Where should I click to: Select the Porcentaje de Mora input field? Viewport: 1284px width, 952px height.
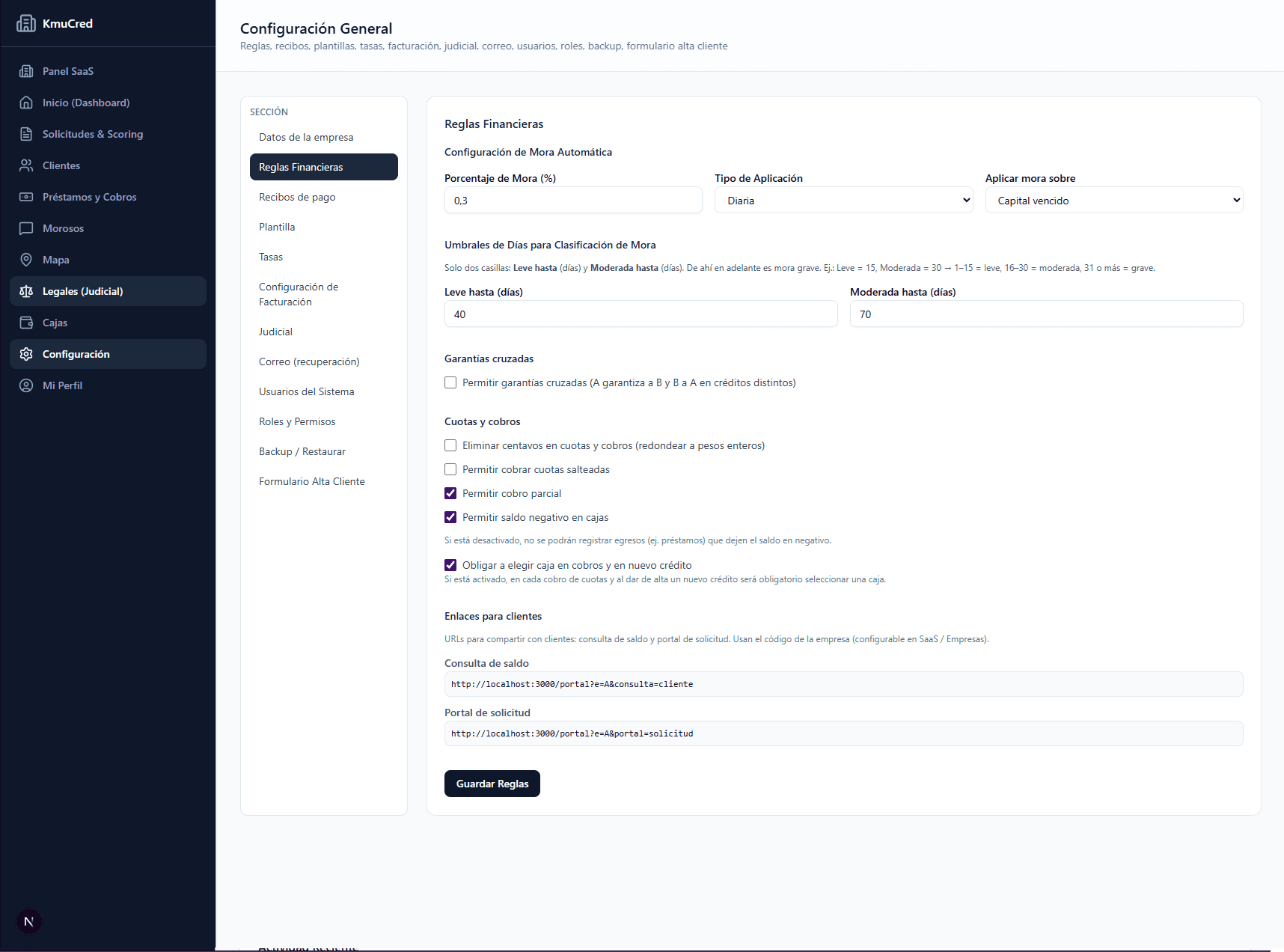[x=573, y=200]
